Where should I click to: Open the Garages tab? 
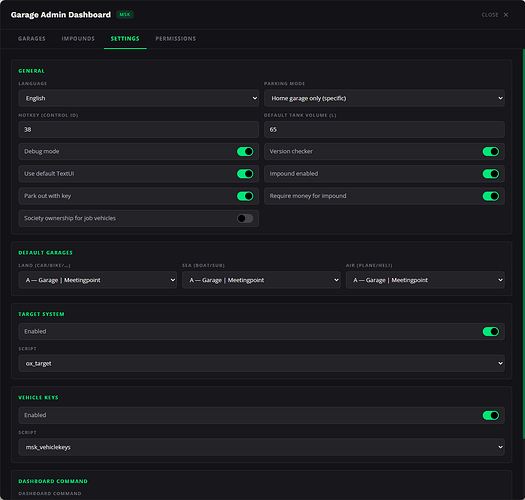[32, 39]
